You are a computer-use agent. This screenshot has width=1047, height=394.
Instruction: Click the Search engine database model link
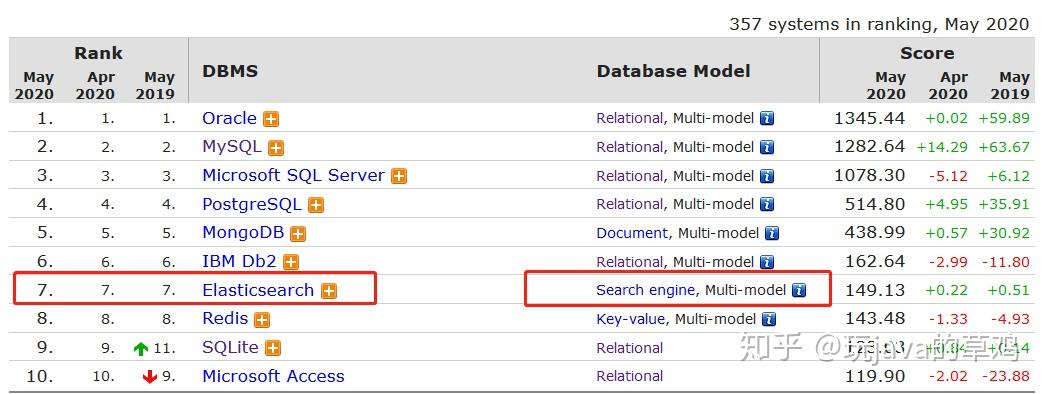click(x=646, y=290)
